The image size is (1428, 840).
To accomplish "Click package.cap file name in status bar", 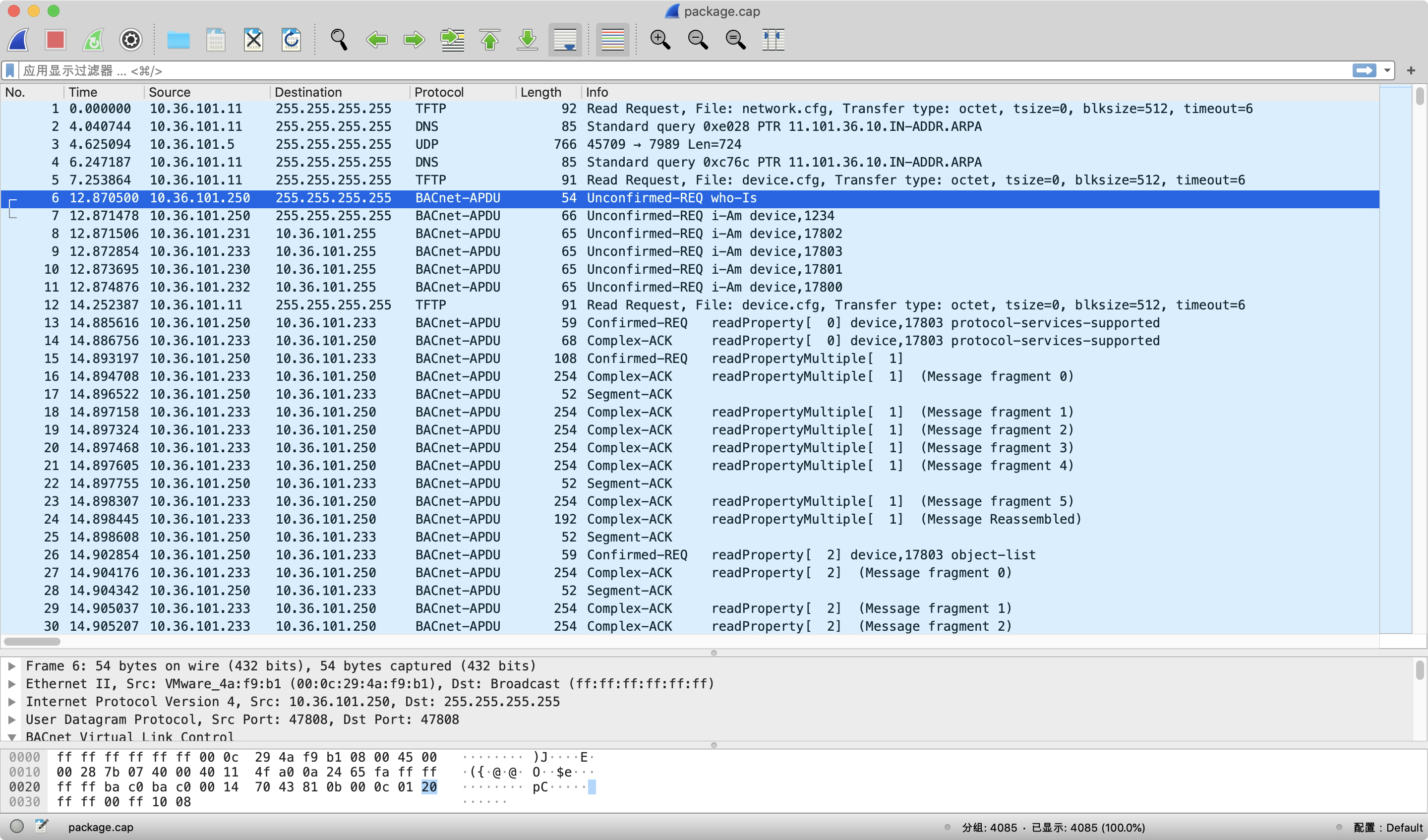I will click(x=101, y=828).
